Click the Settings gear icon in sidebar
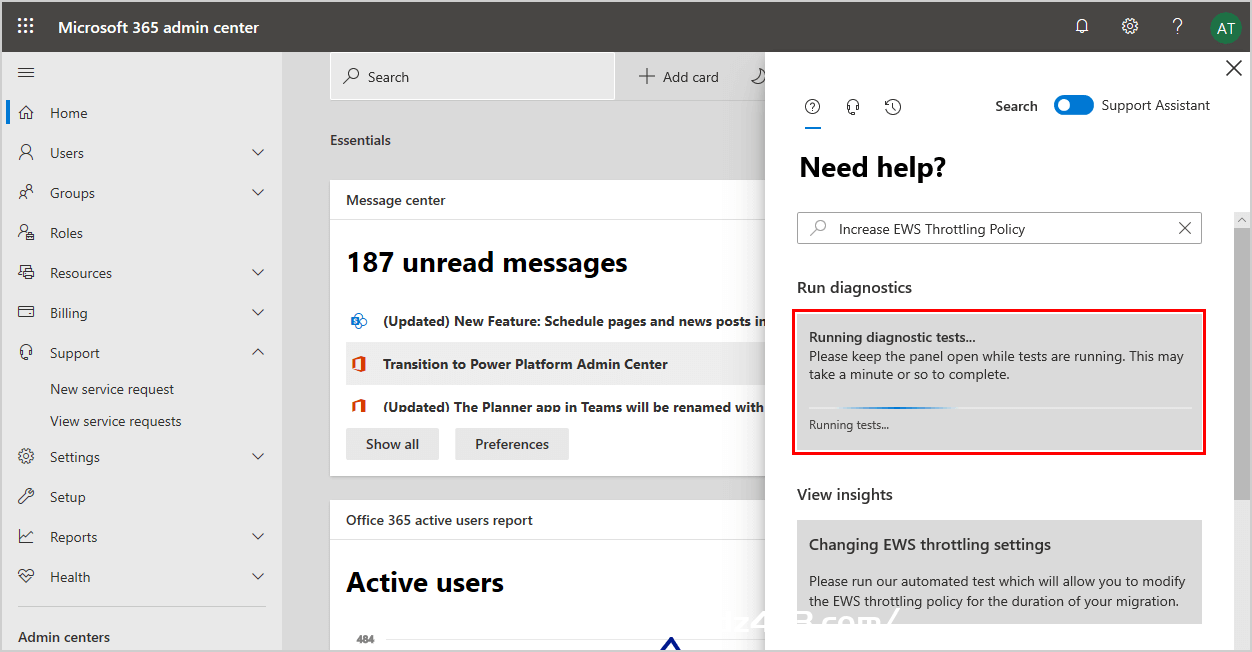The height and width of the screenshot is (652, 1252). [x=27, y=457]
